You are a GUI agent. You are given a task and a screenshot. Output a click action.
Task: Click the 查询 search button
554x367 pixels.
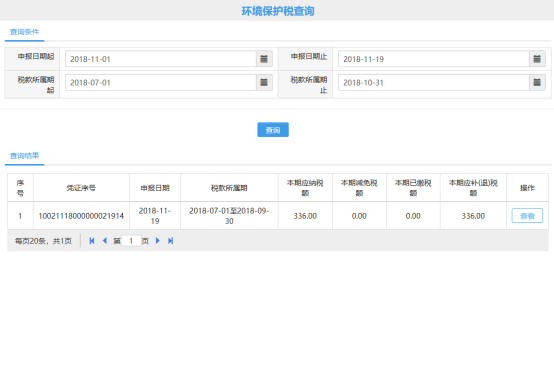(x=273, y=130)
